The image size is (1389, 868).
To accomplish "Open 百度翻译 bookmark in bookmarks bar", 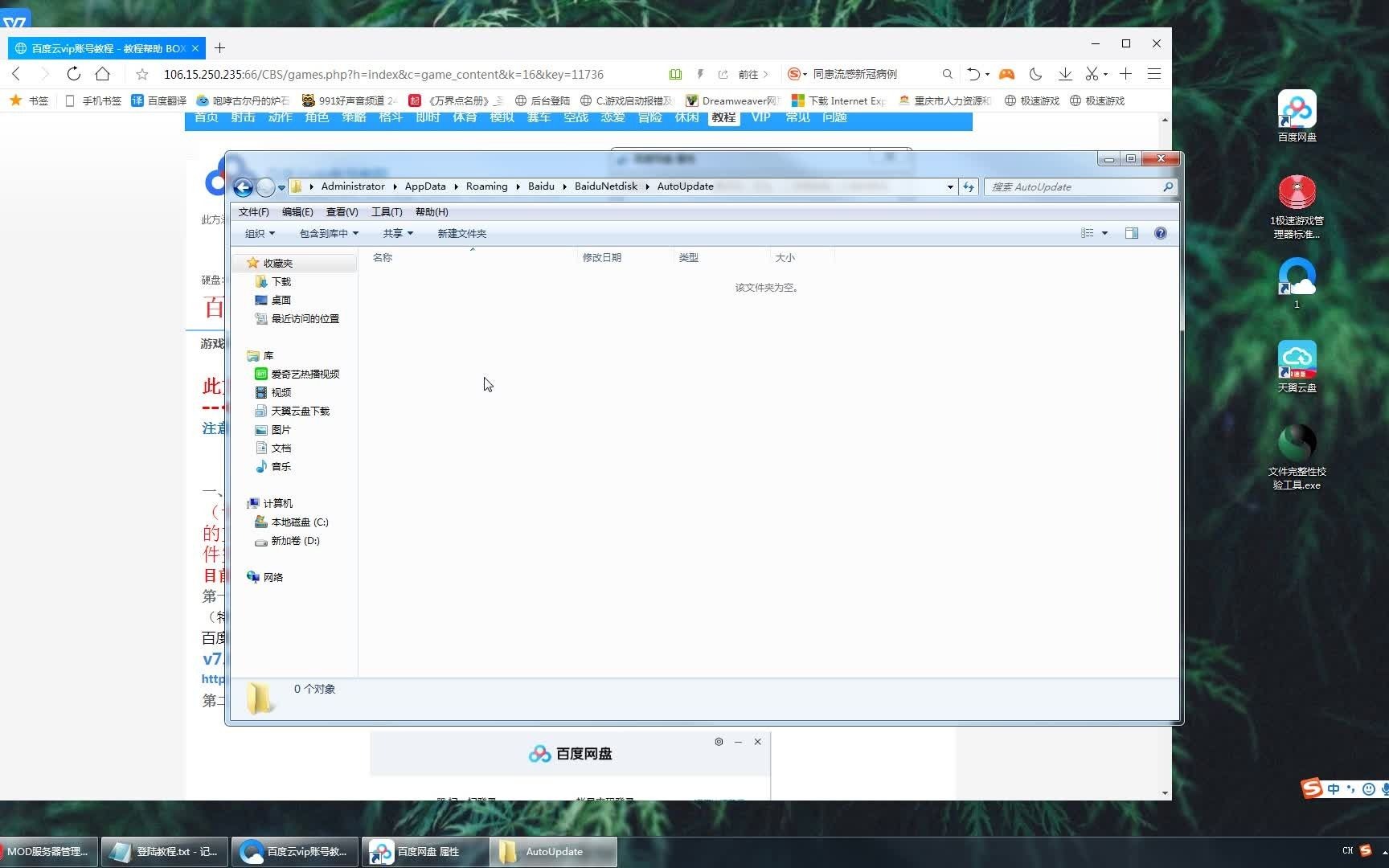I will coord(159,100).
